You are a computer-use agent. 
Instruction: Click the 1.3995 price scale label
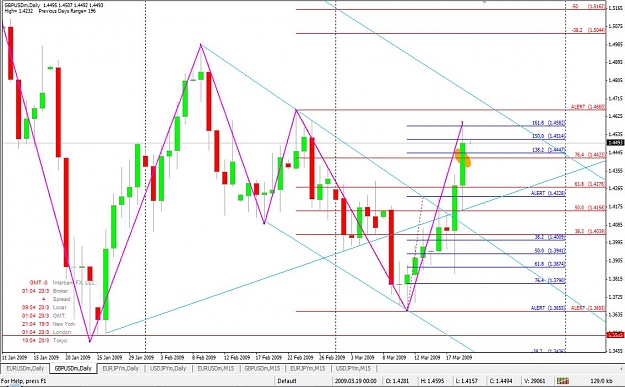tap(616, 242)
